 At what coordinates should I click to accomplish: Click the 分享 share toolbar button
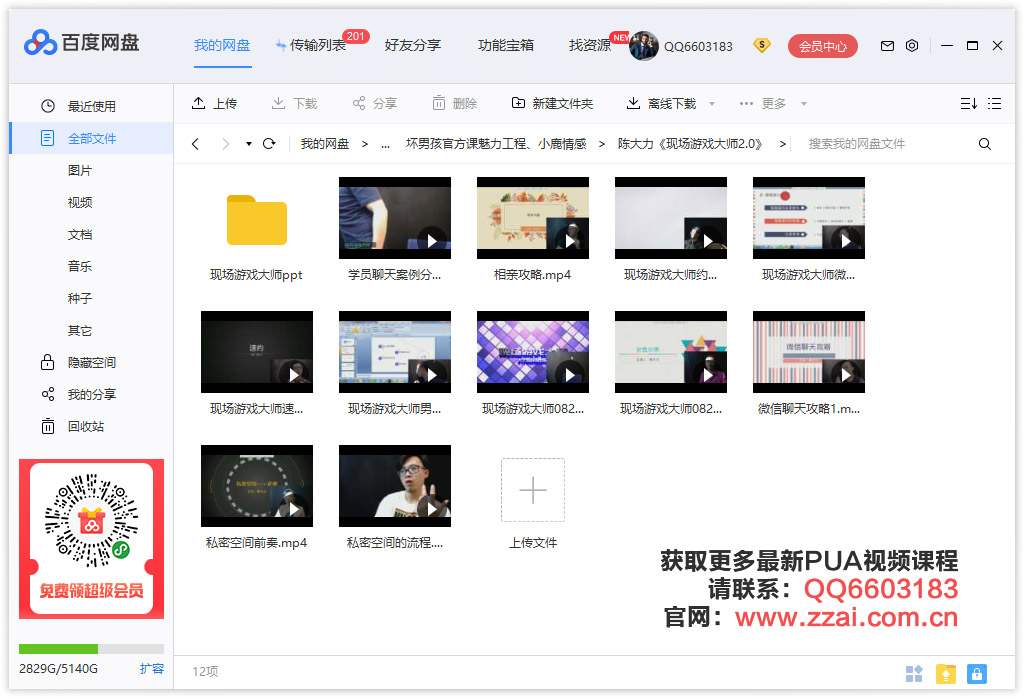375,103
